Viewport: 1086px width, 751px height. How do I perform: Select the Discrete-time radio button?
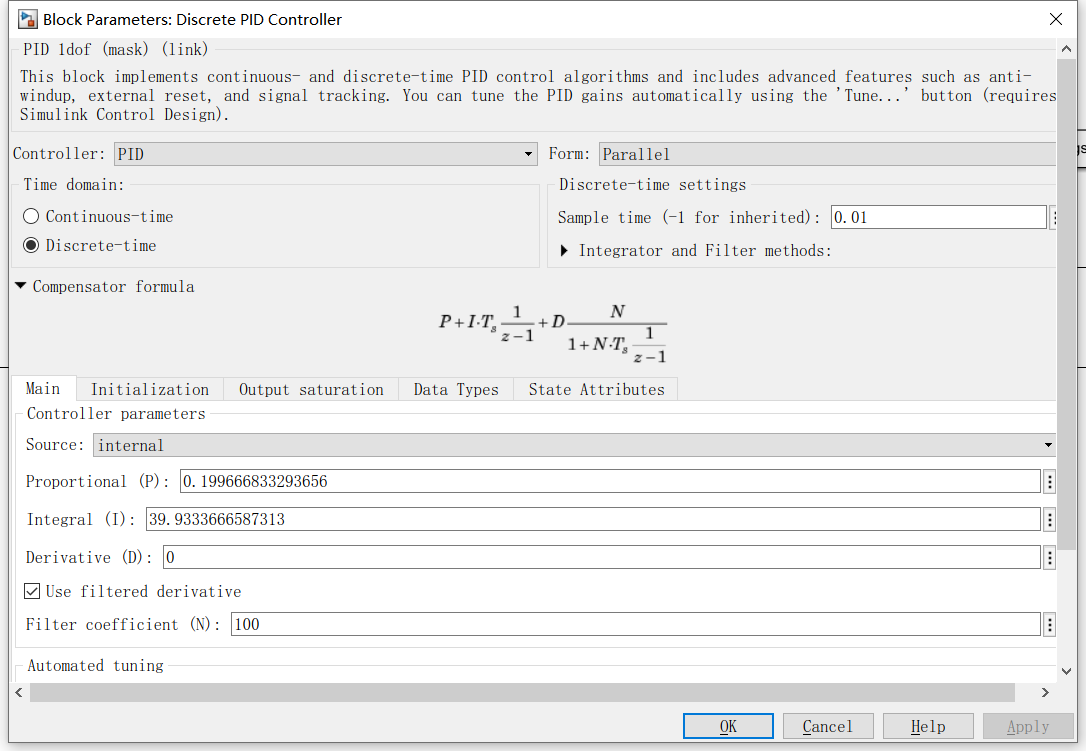32,246
